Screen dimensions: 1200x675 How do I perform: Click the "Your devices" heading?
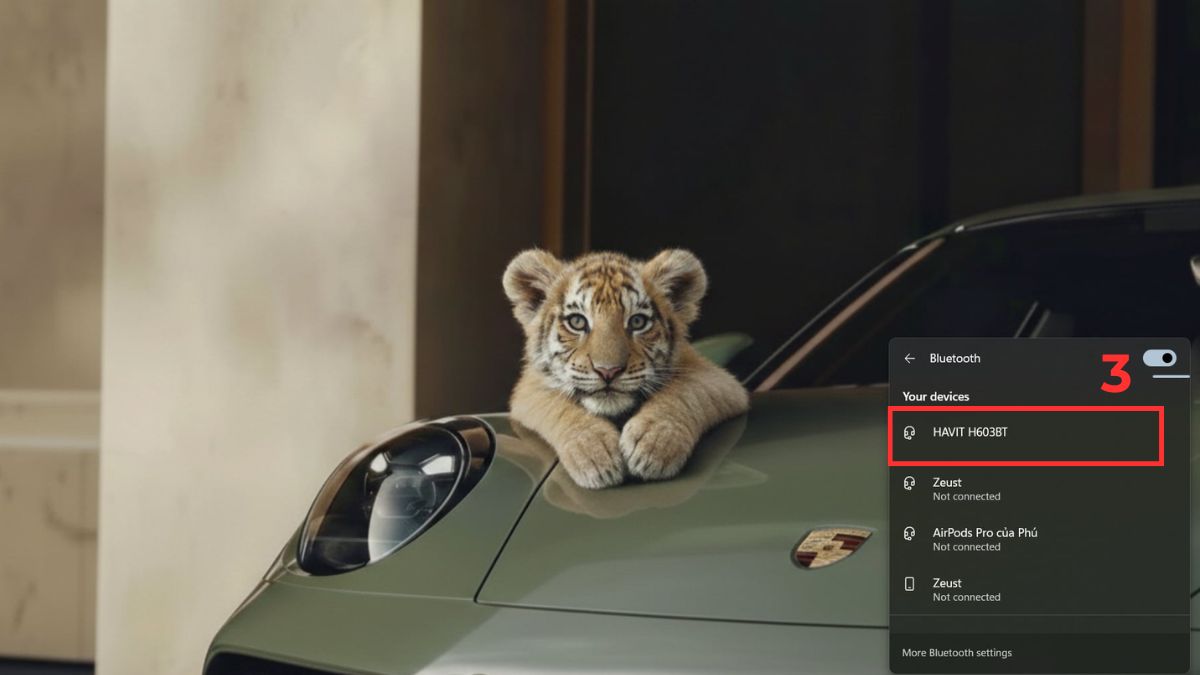point(936,397)
